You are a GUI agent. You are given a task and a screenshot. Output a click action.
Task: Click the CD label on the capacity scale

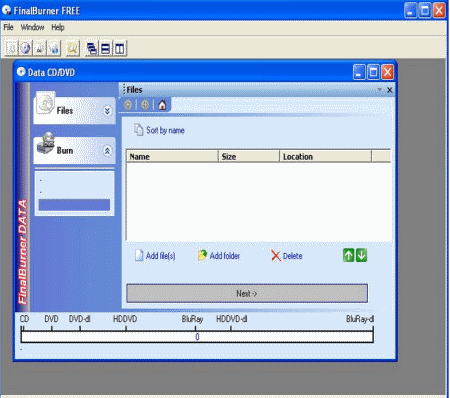pyautogui.click(x=24, y=319)
